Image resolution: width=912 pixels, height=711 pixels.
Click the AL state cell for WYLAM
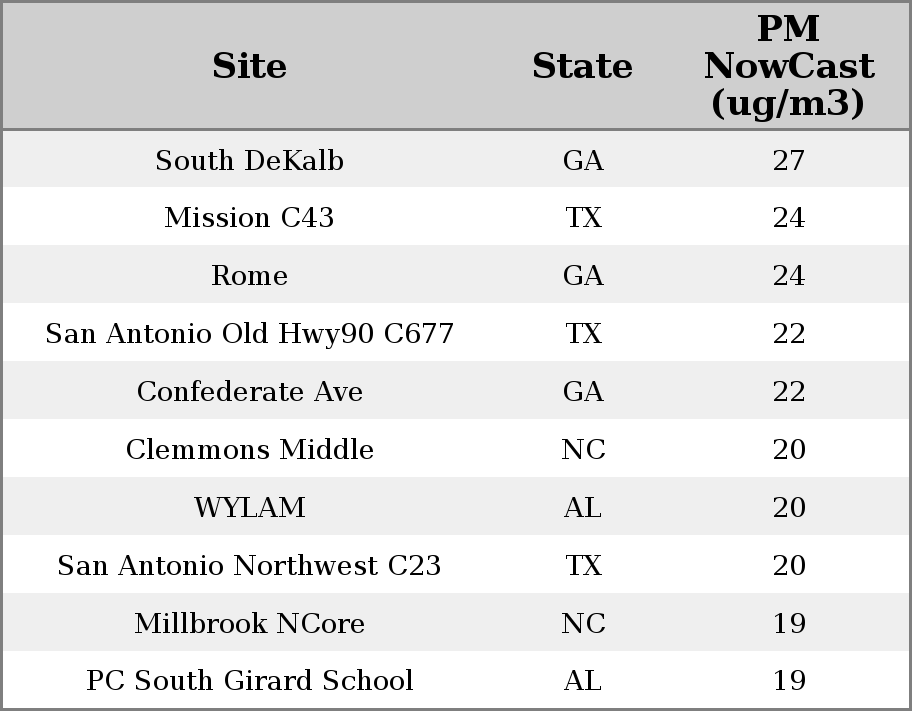[x=583, y=507]
